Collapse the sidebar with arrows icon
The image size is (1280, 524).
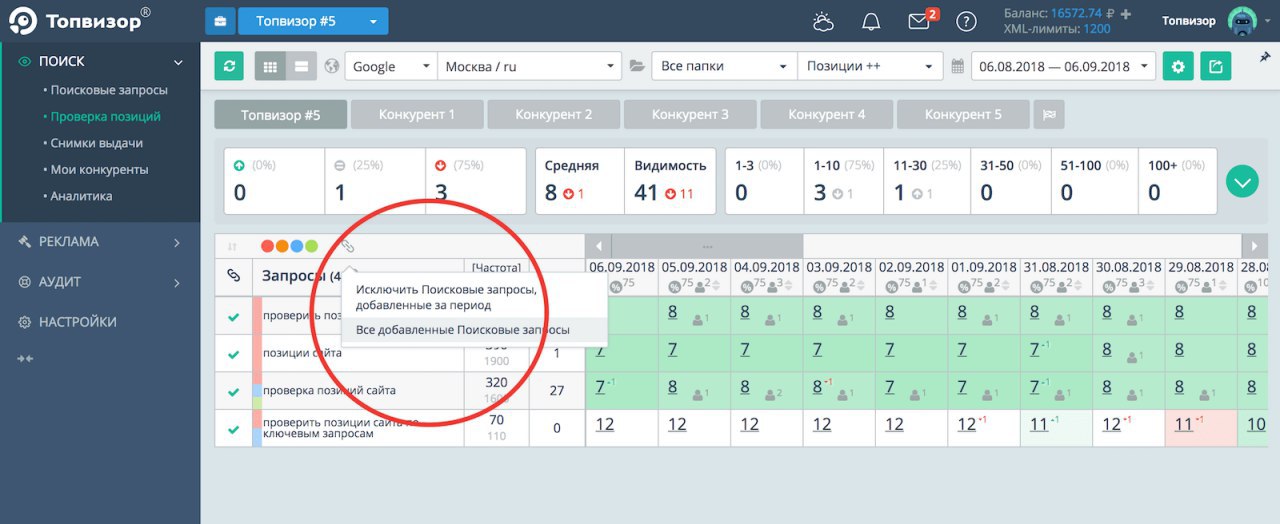tap(26, 358)
